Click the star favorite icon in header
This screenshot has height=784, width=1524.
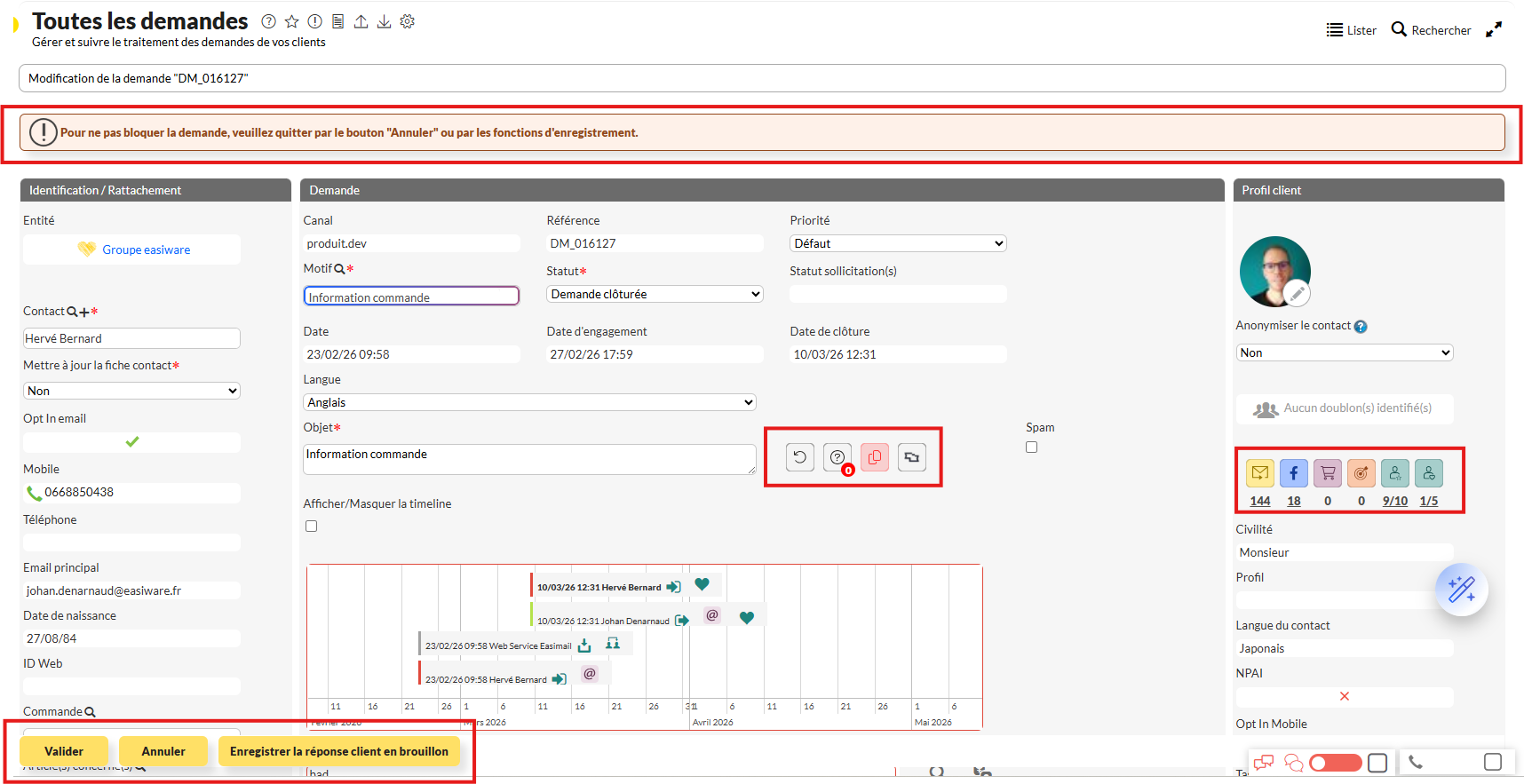point(291,21)
